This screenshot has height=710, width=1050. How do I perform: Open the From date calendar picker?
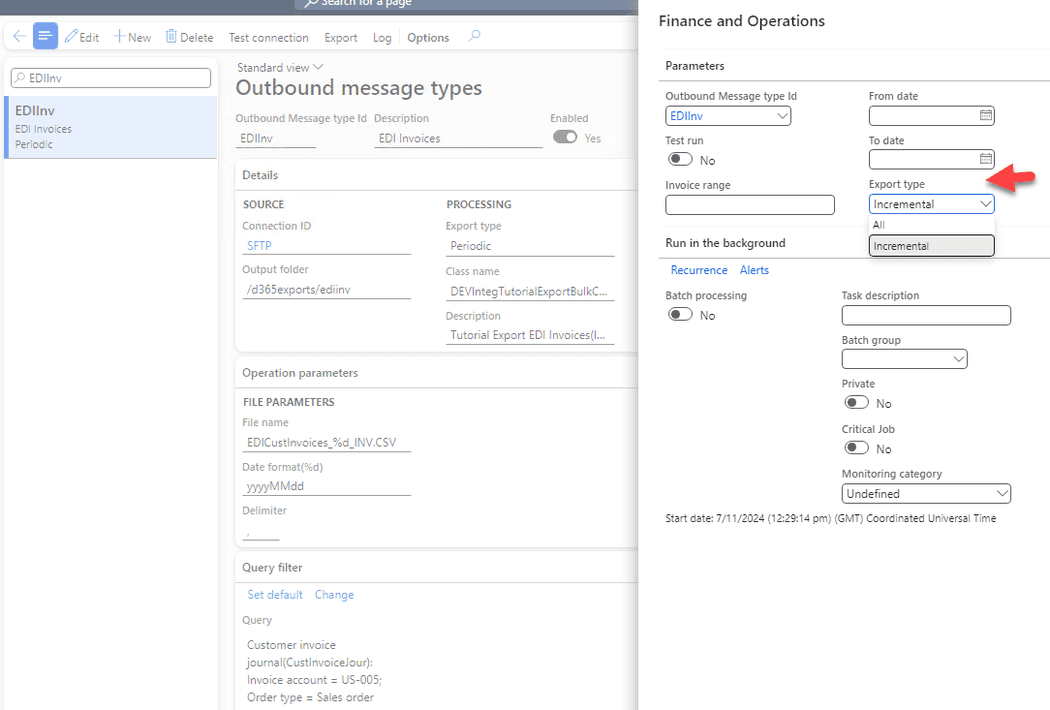(985, 115)
